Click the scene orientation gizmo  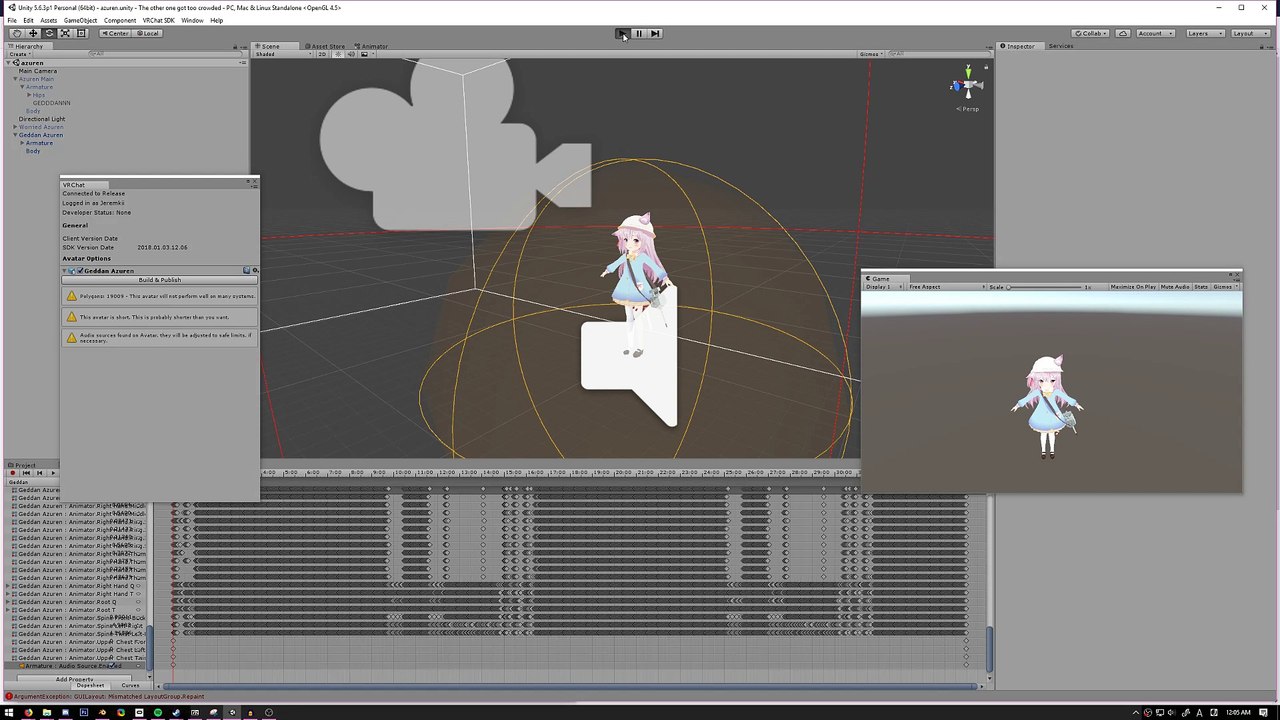pyautogui.click(x=967, y=85)
